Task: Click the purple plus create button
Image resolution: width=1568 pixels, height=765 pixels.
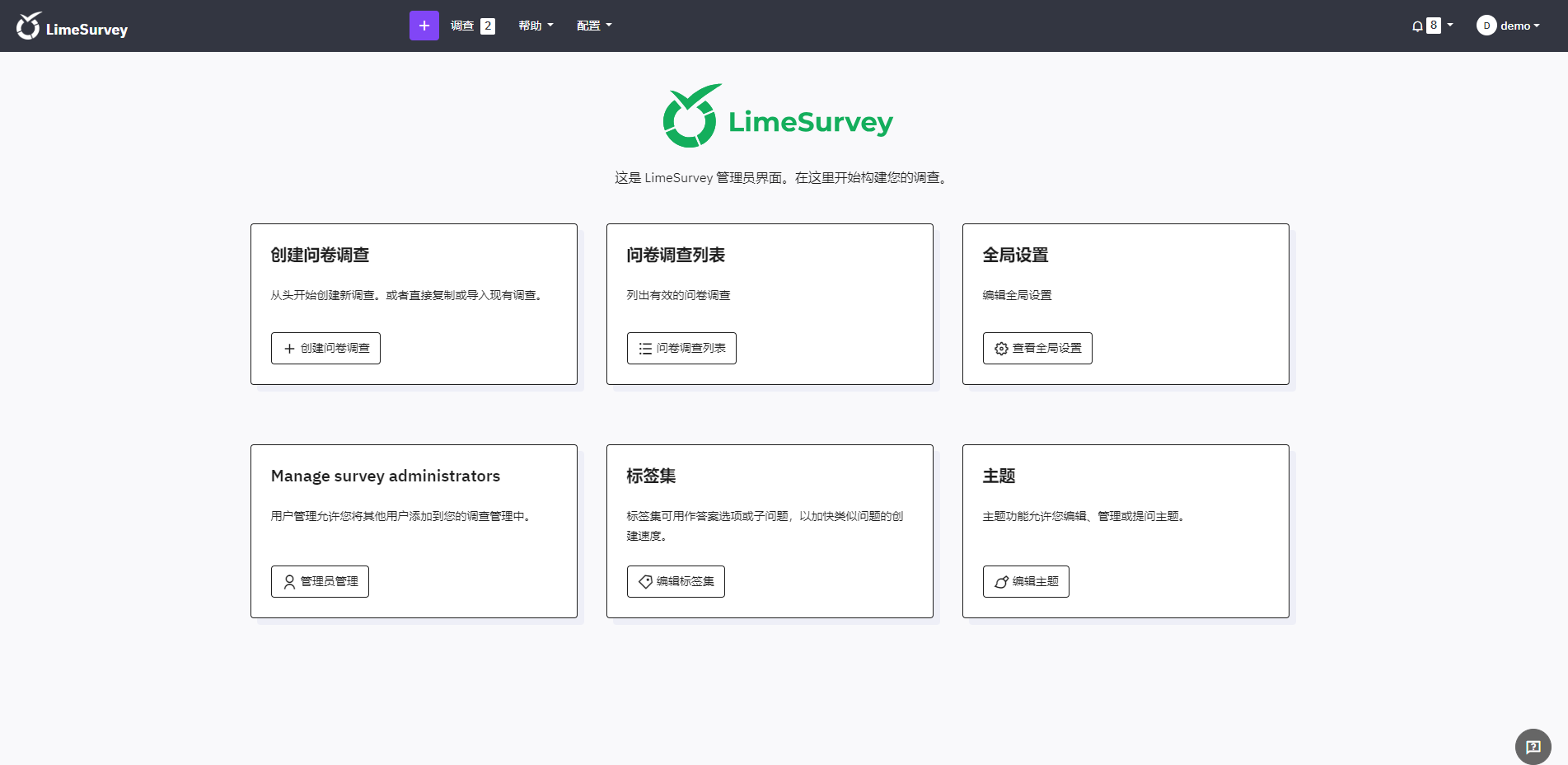Action: [x=424, y=26]
